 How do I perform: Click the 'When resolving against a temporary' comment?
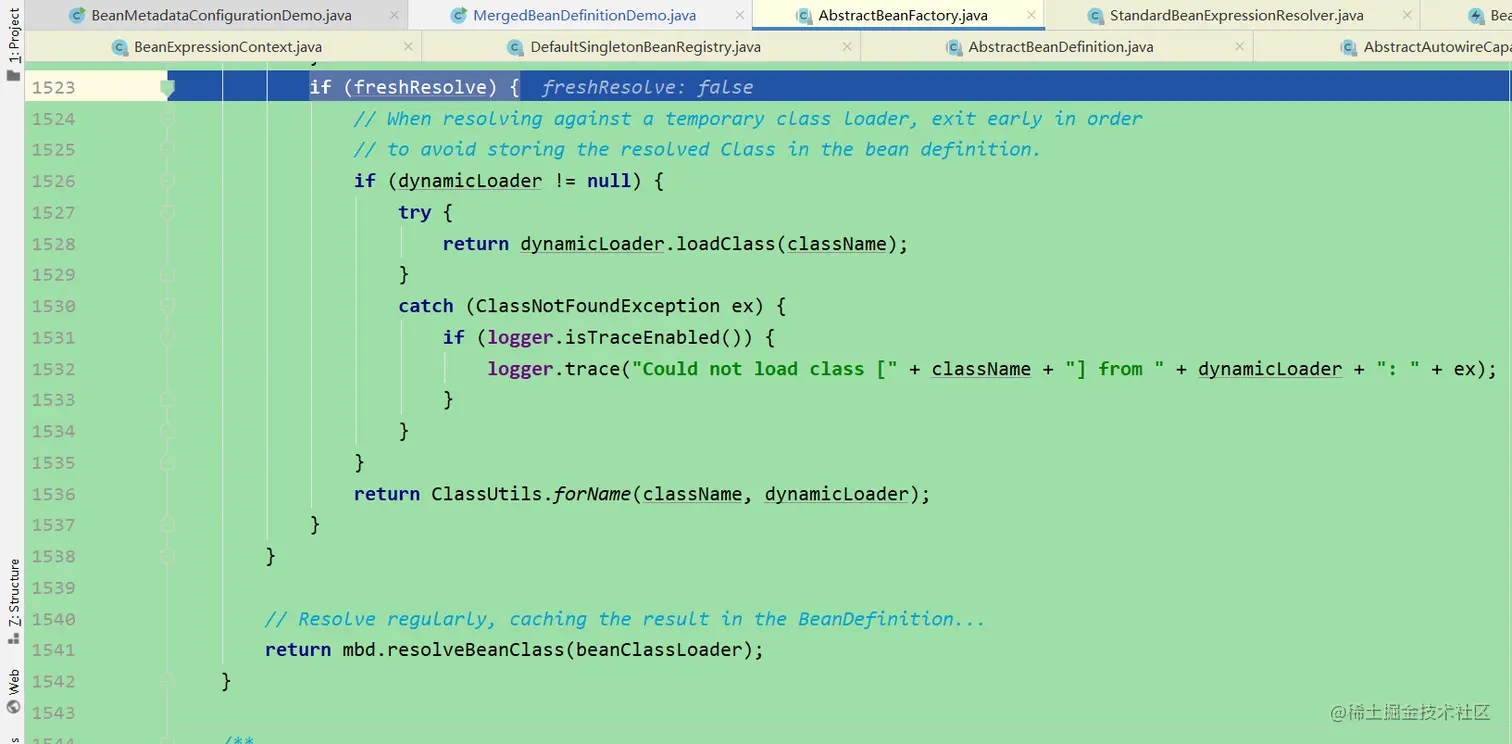pyautogui.click(x=748, y=119)
